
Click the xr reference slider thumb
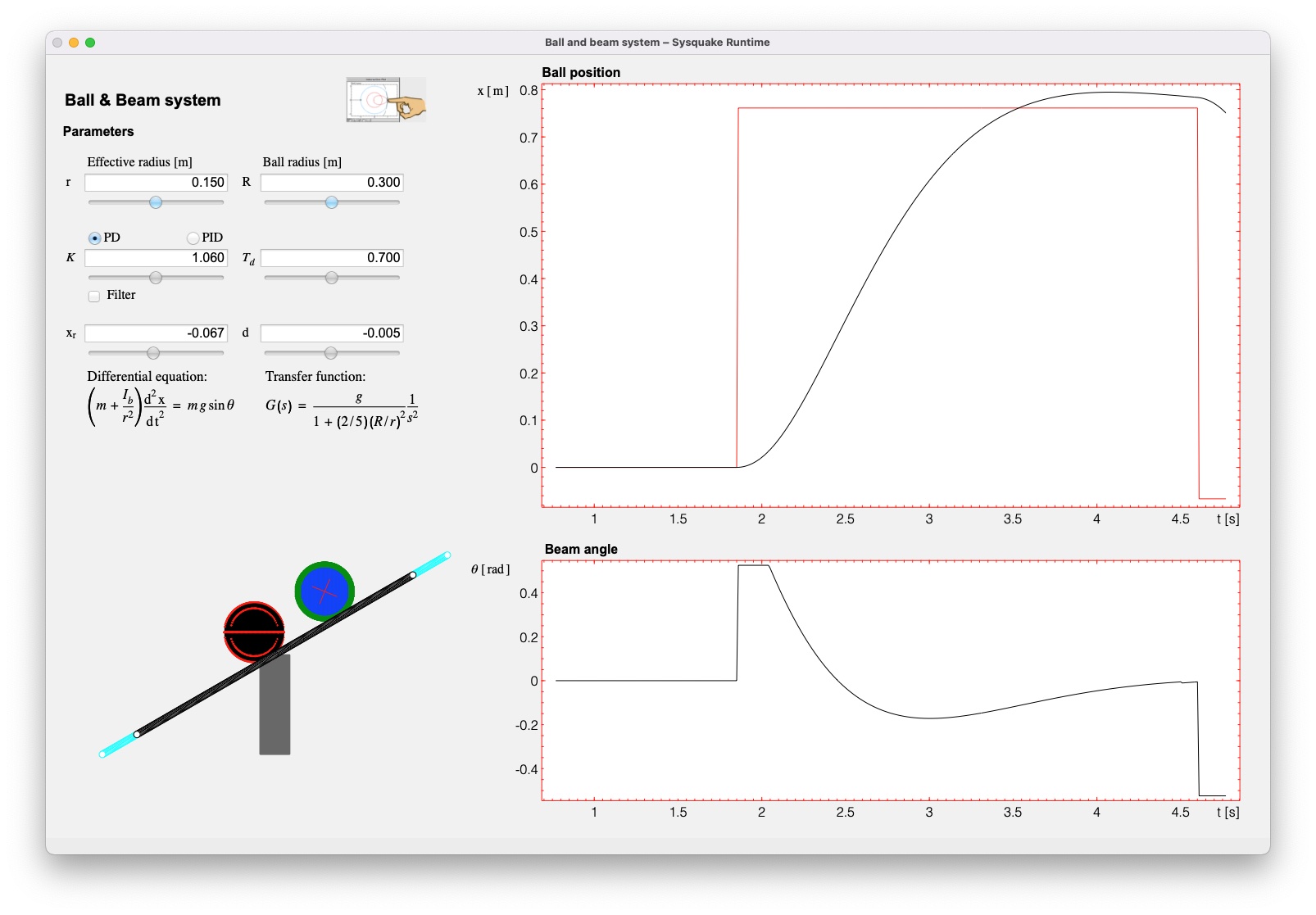(x=154, y=353)
